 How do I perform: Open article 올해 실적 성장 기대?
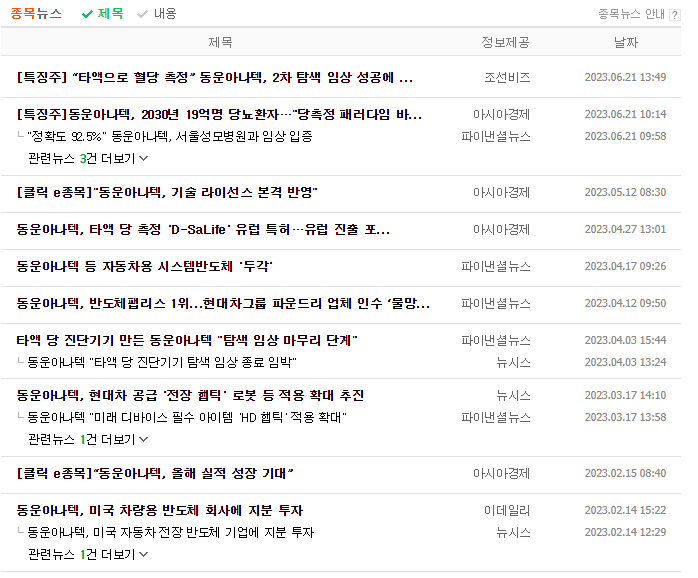coord(155,473)
